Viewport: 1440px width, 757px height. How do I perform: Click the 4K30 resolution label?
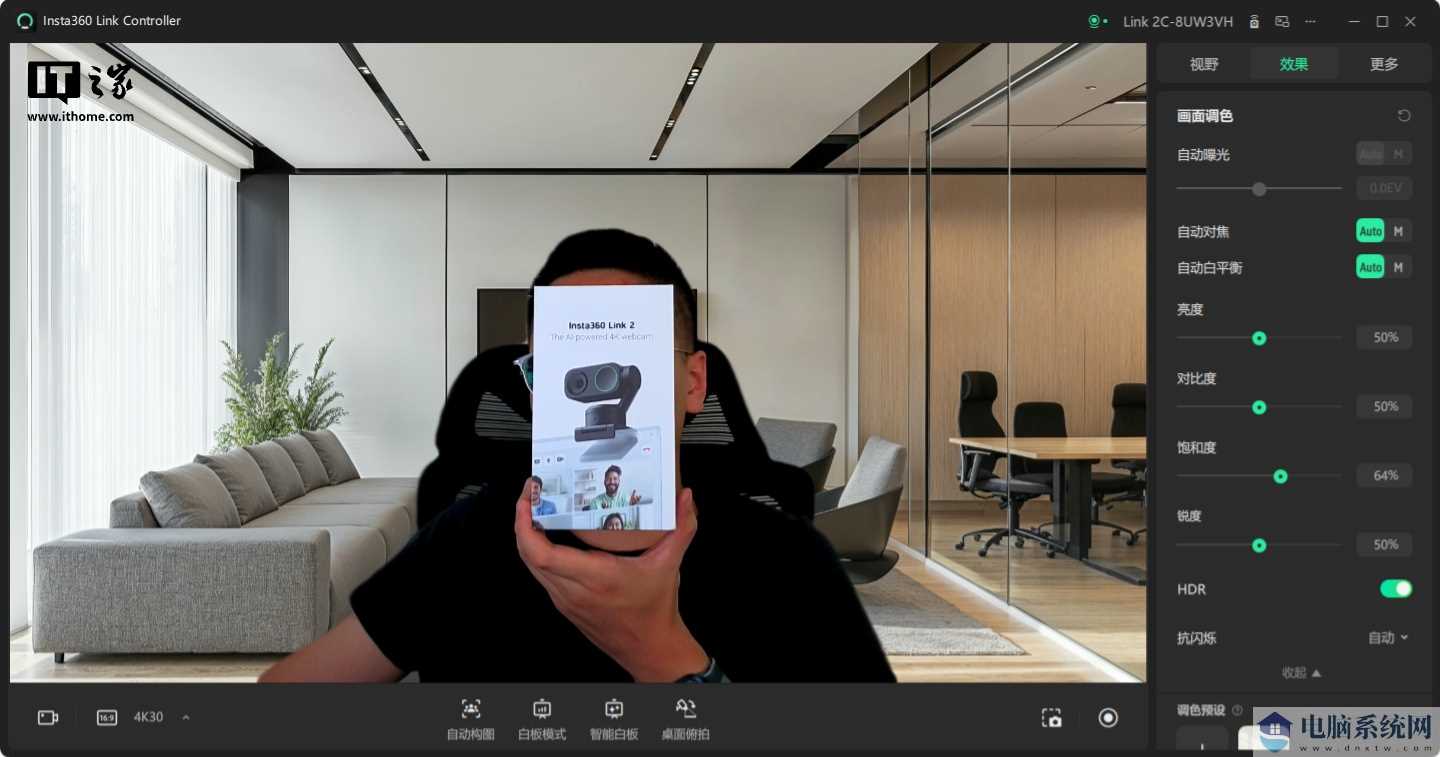pos(148,717)
